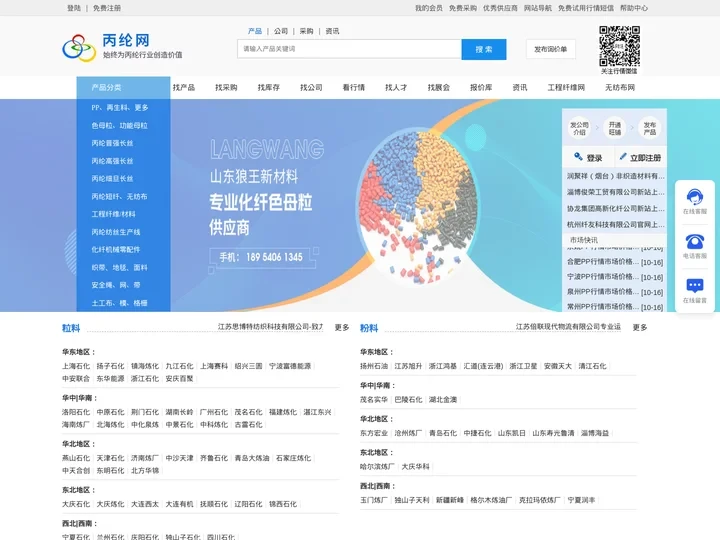Open the 登陆 link in top bar

point(74,8)
